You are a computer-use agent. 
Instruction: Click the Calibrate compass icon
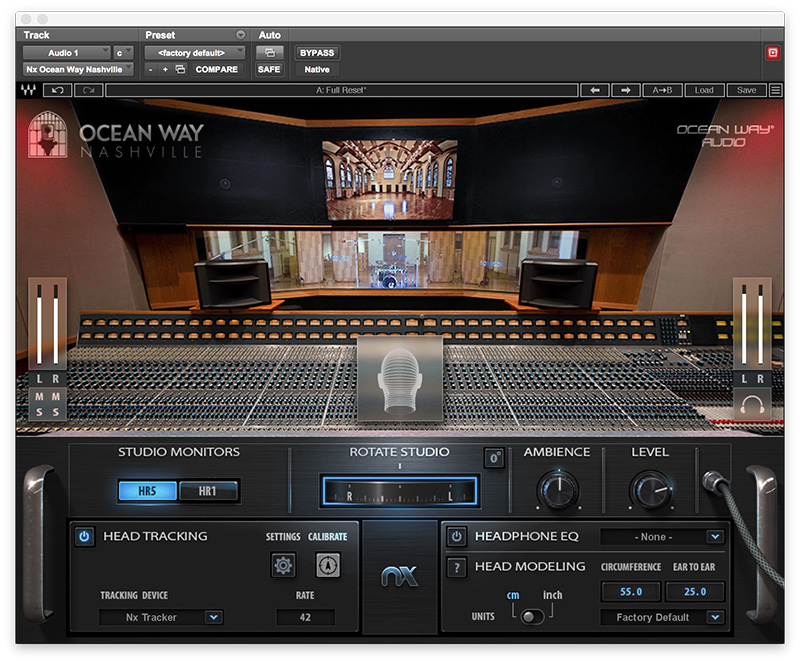click(x=328, y=564)
